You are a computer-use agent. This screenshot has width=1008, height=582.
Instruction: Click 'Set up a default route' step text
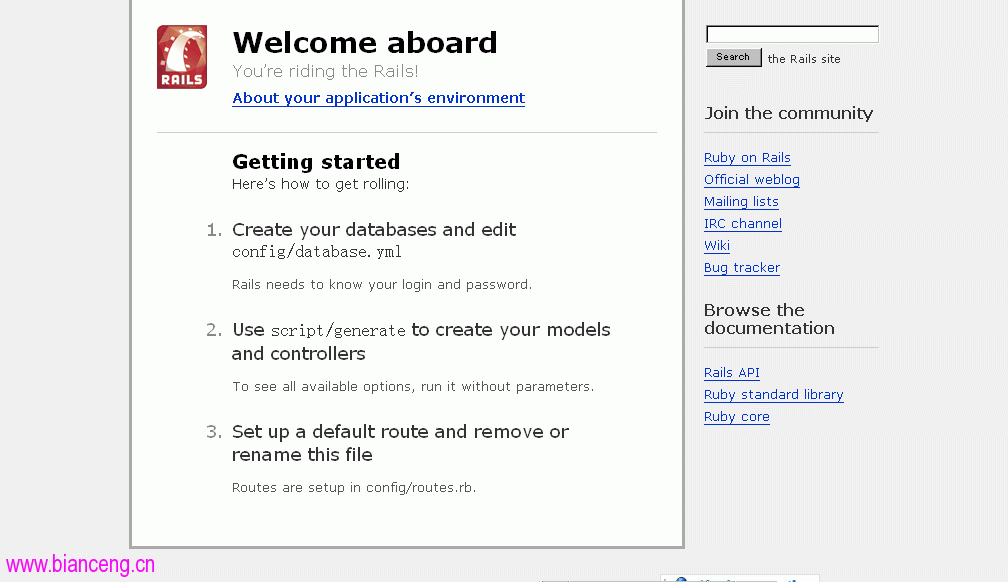pyautogui.click(x=400, y=443)
